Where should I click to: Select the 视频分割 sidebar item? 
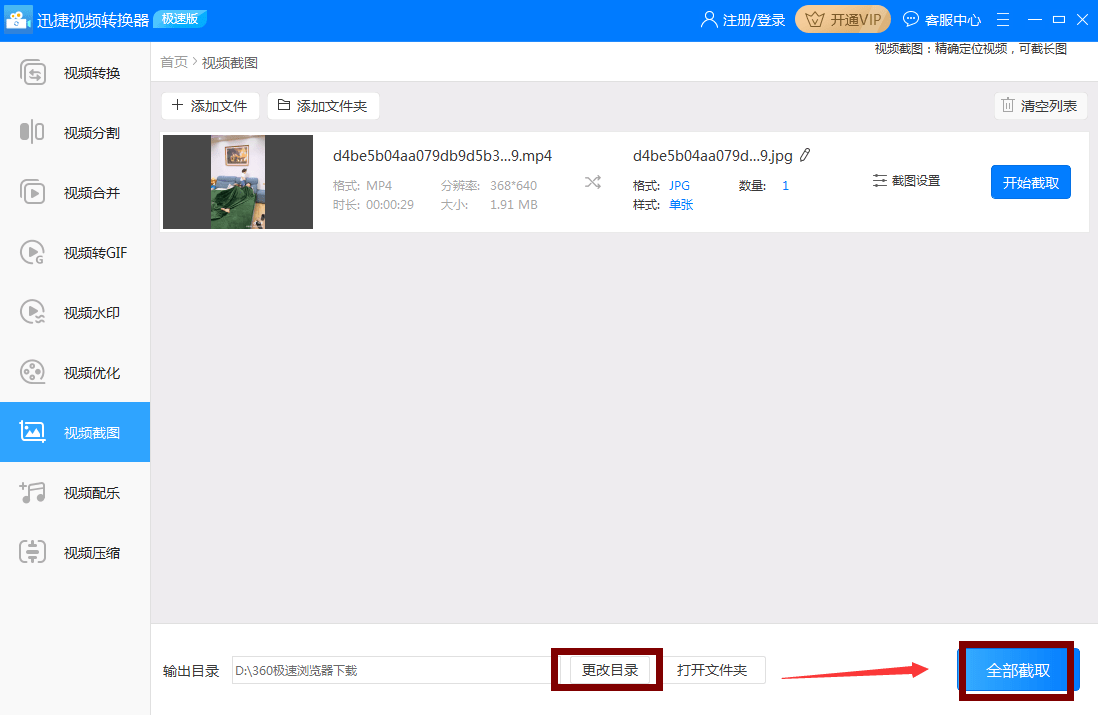(75, 132)
